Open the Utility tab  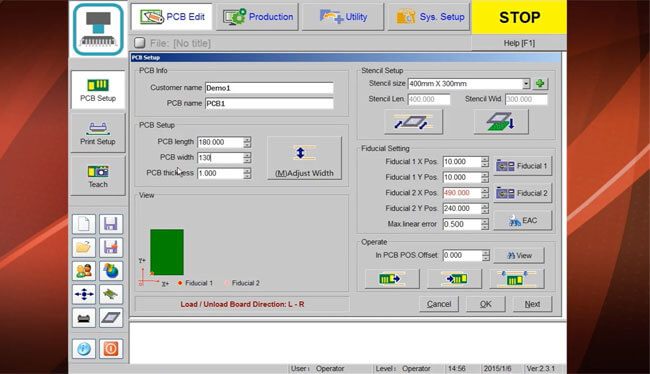[343, 17]
